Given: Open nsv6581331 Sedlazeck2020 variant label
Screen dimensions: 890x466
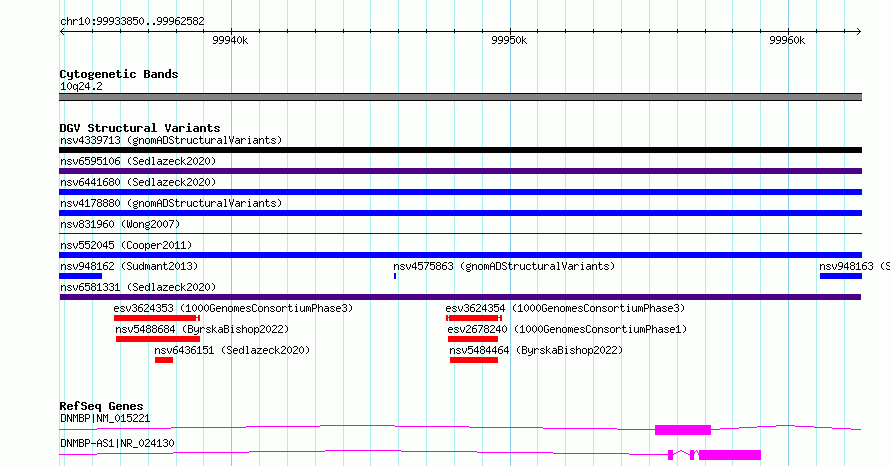Looking at the screenshot, I should pos(138,287).
